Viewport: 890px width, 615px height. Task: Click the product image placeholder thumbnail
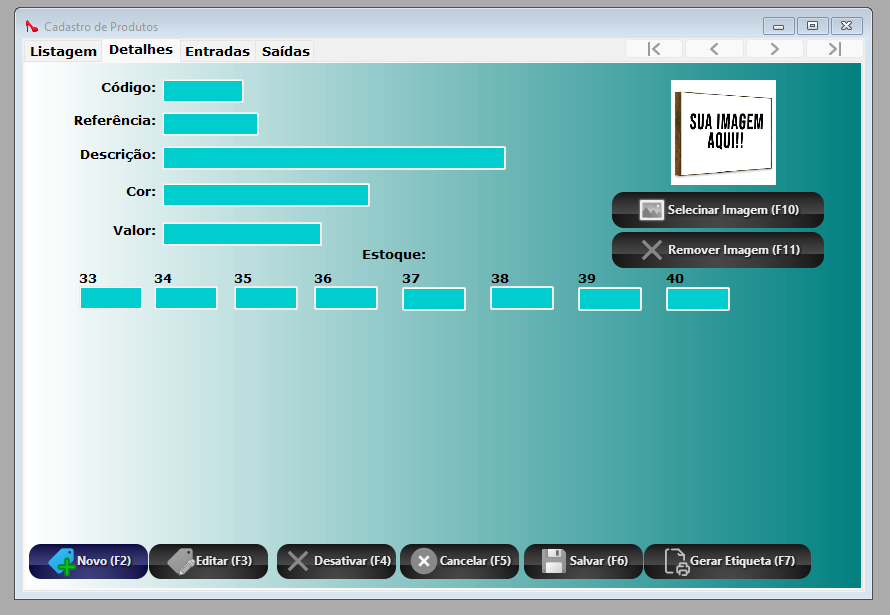click(x=723, y=132)
